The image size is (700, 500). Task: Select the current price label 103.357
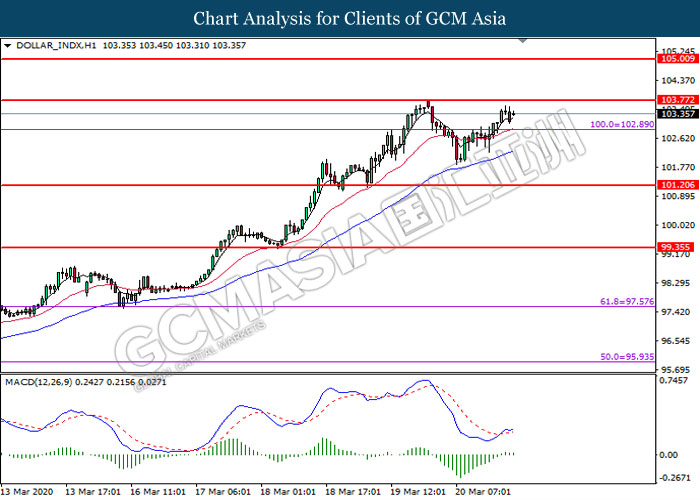(678, 114)
